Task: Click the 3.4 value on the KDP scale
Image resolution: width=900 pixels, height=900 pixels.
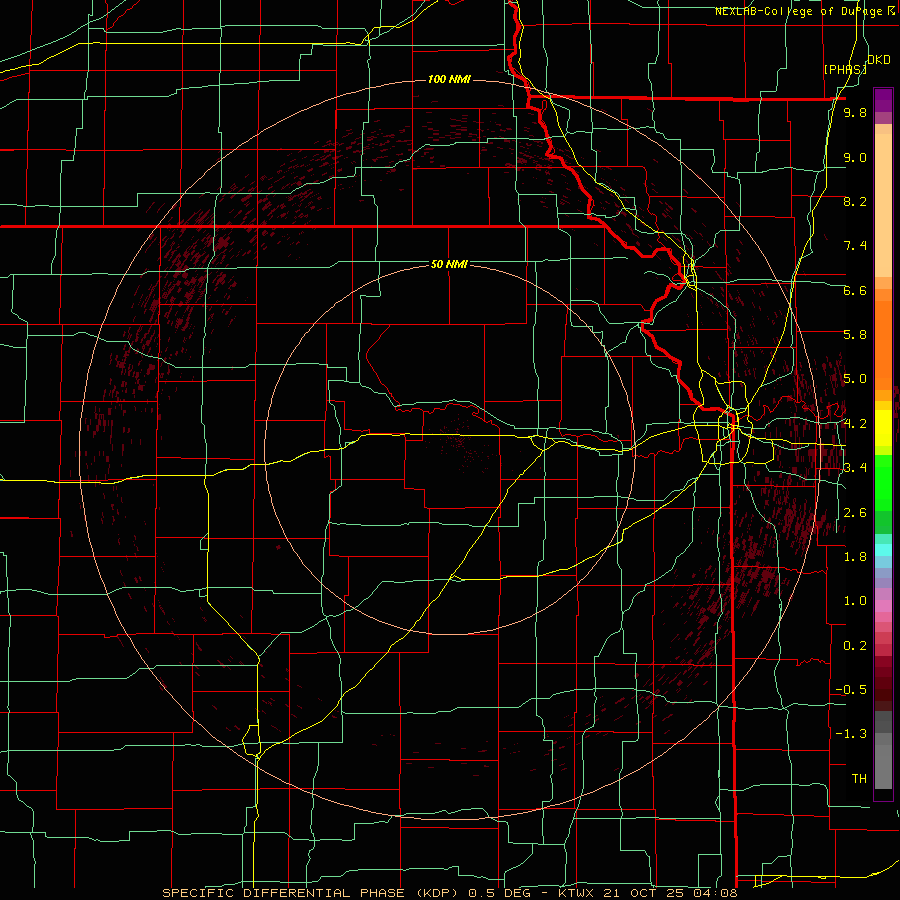Action: [855, 468]
